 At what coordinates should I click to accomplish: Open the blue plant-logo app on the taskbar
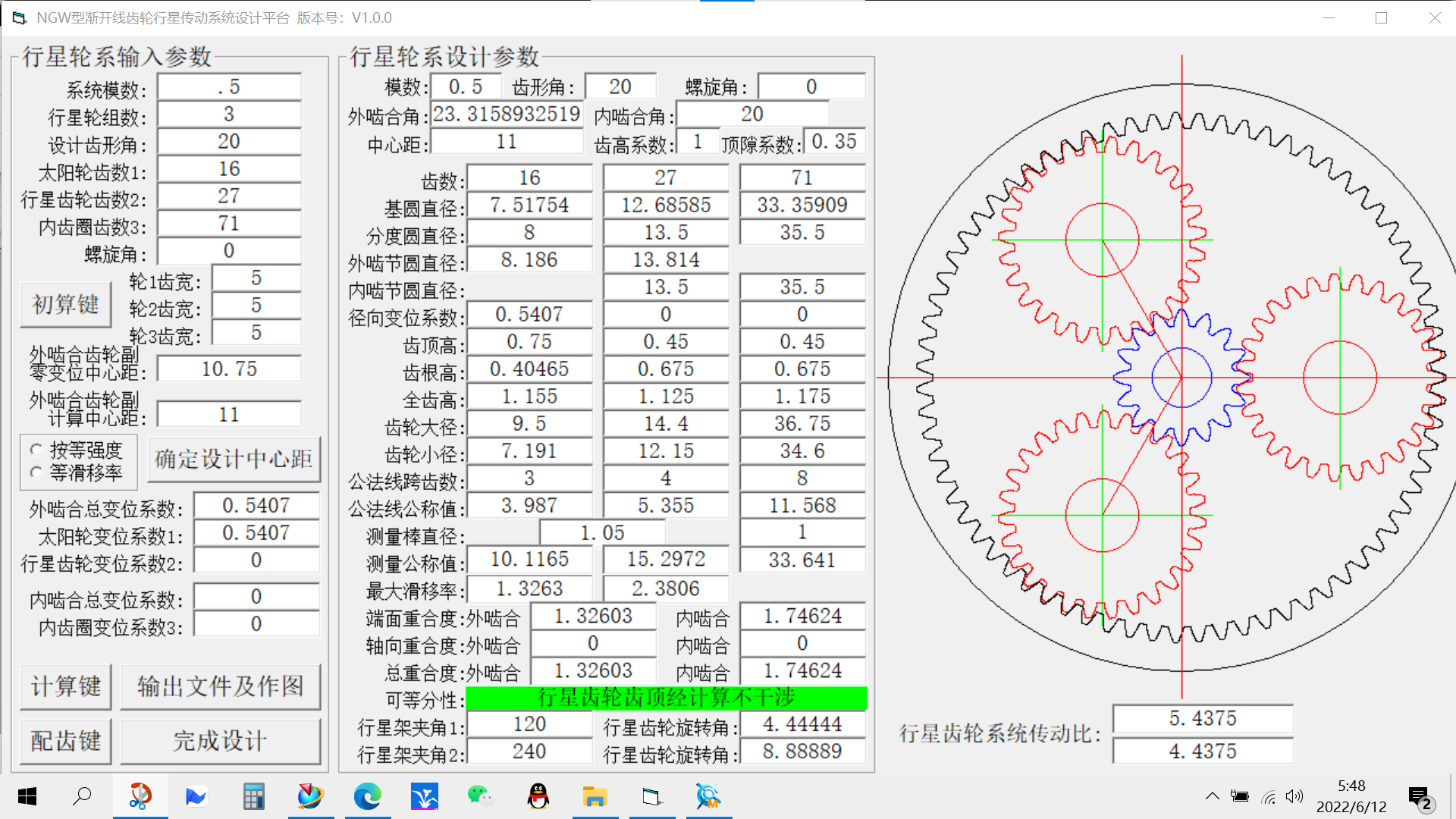(x=425, y=796)
